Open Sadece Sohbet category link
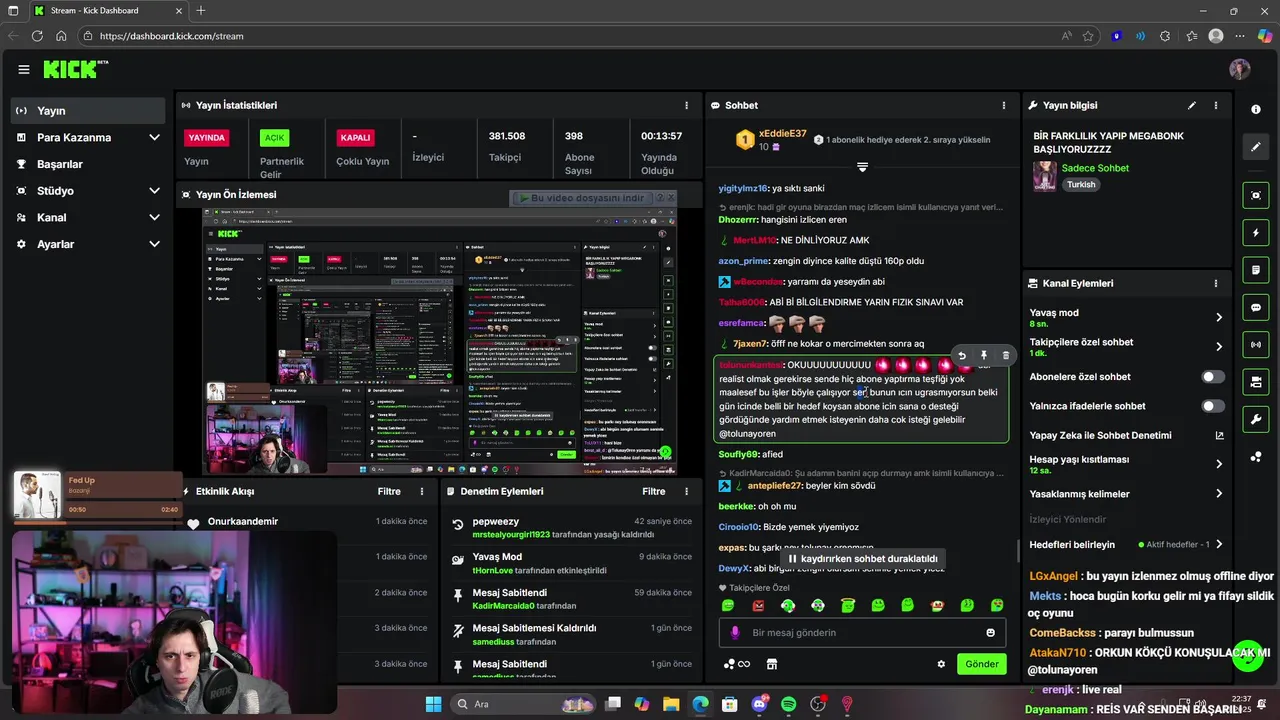This screenshot has width=1280, height=720. tap(1095, 168)
